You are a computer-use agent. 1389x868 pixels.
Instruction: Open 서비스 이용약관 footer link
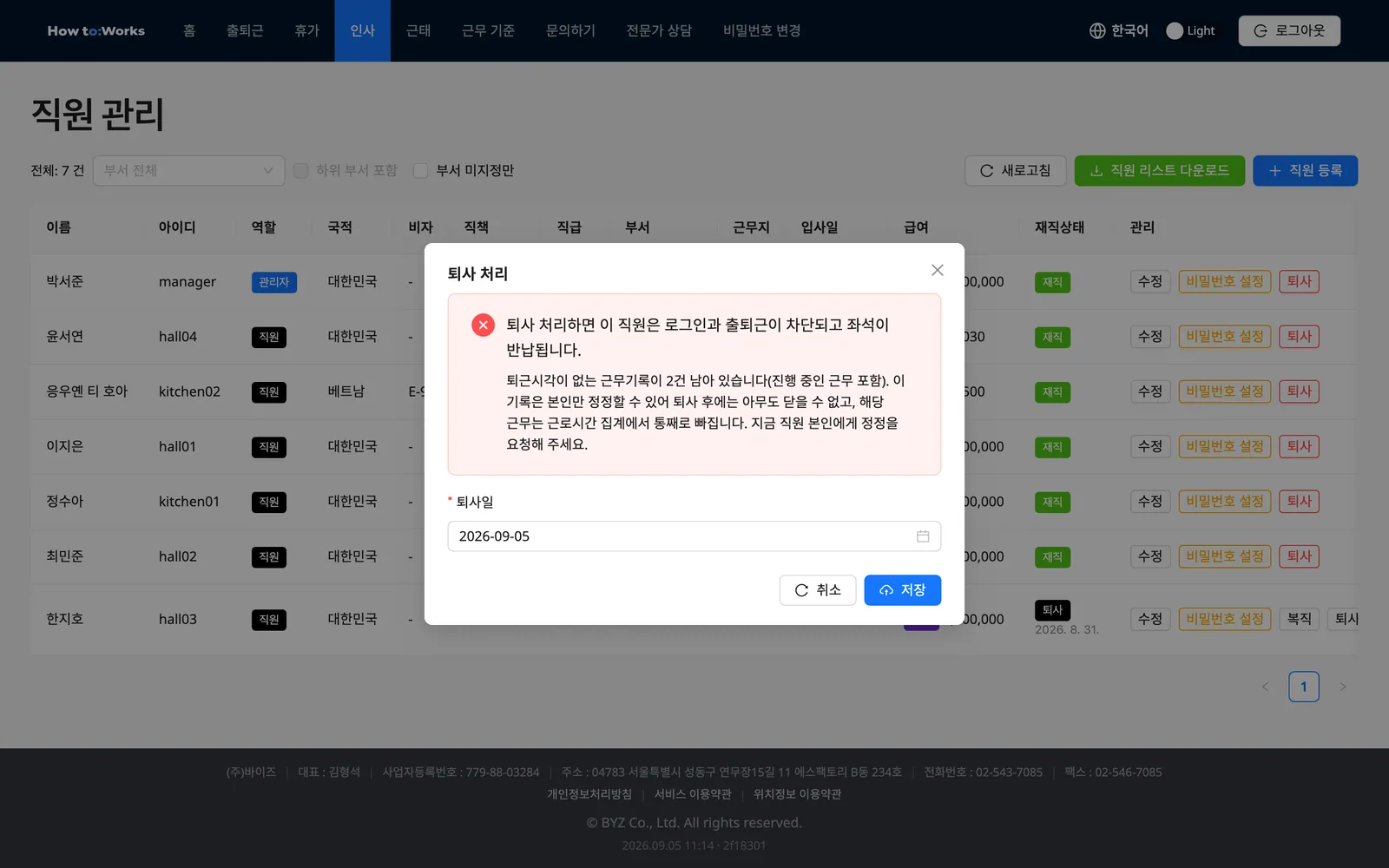click(693, 794)
